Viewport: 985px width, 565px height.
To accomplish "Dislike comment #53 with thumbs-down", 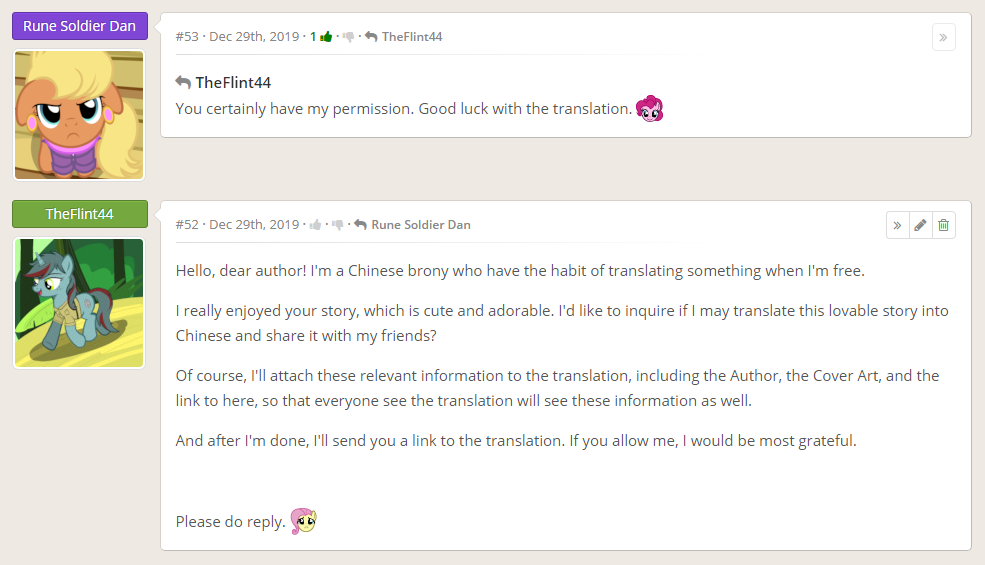I will [x=348, y=37].
